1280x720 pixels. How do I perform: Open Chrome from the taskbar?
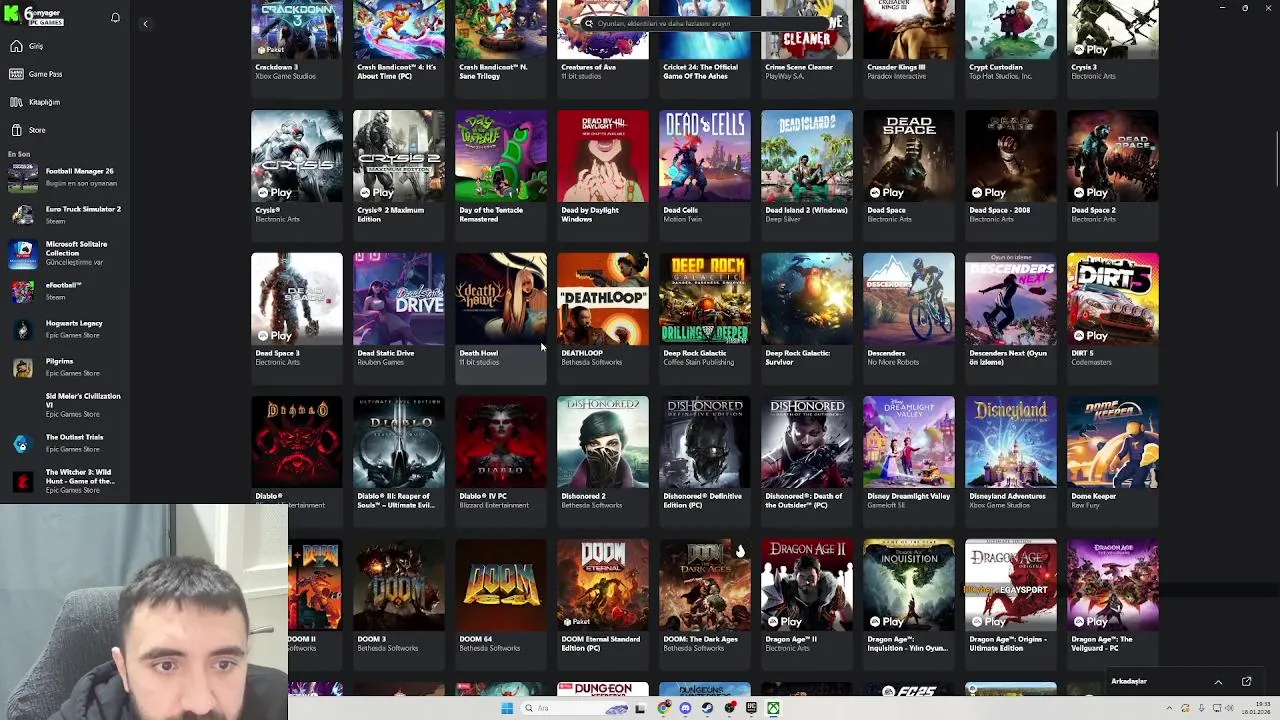pos(663,708)
